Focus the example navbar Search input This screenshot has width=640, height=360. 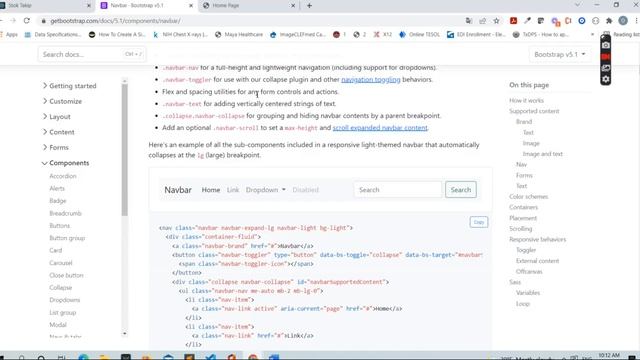[398, 190]
